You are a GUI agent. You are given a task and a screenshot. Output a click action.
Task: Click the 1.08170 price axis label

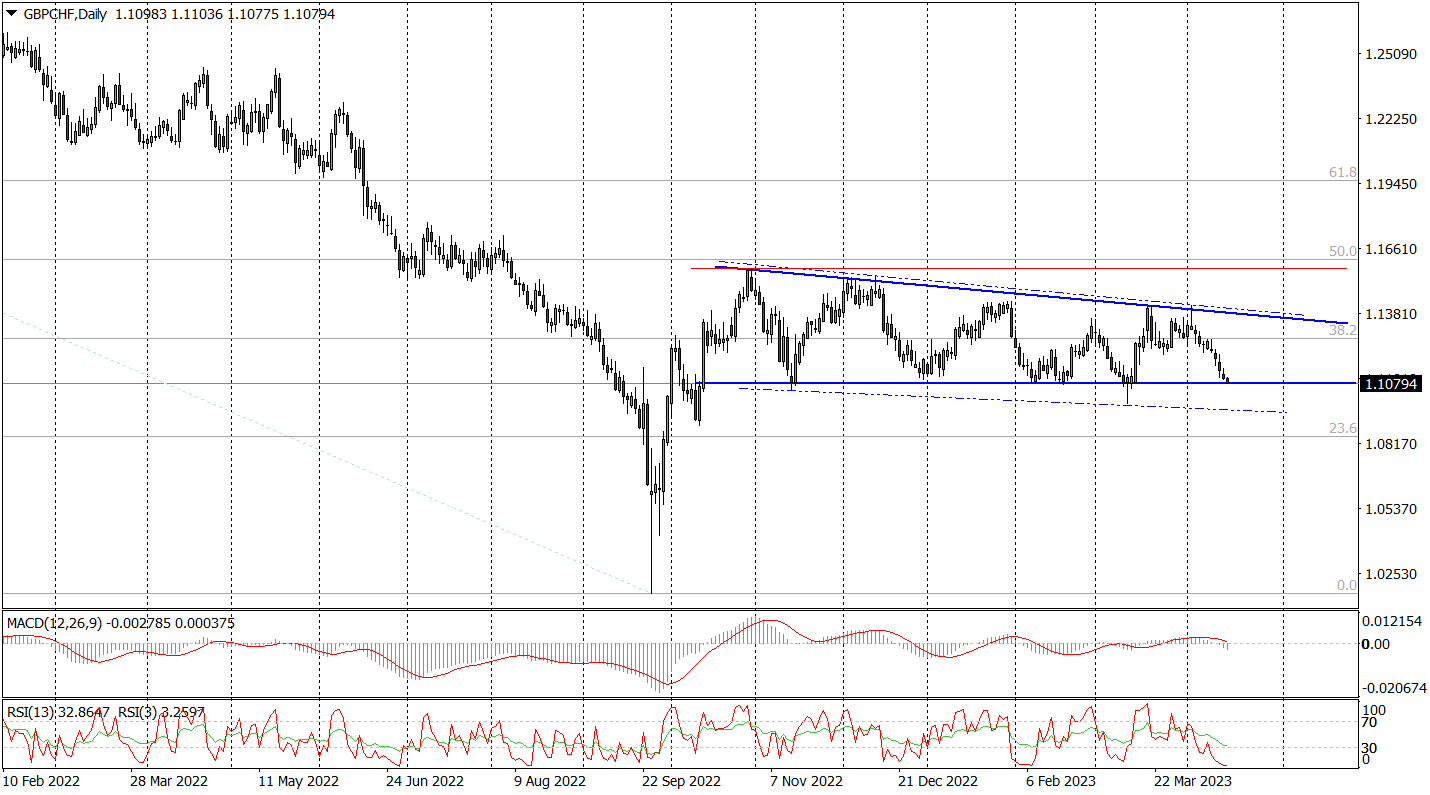[x=1391, y=444]
